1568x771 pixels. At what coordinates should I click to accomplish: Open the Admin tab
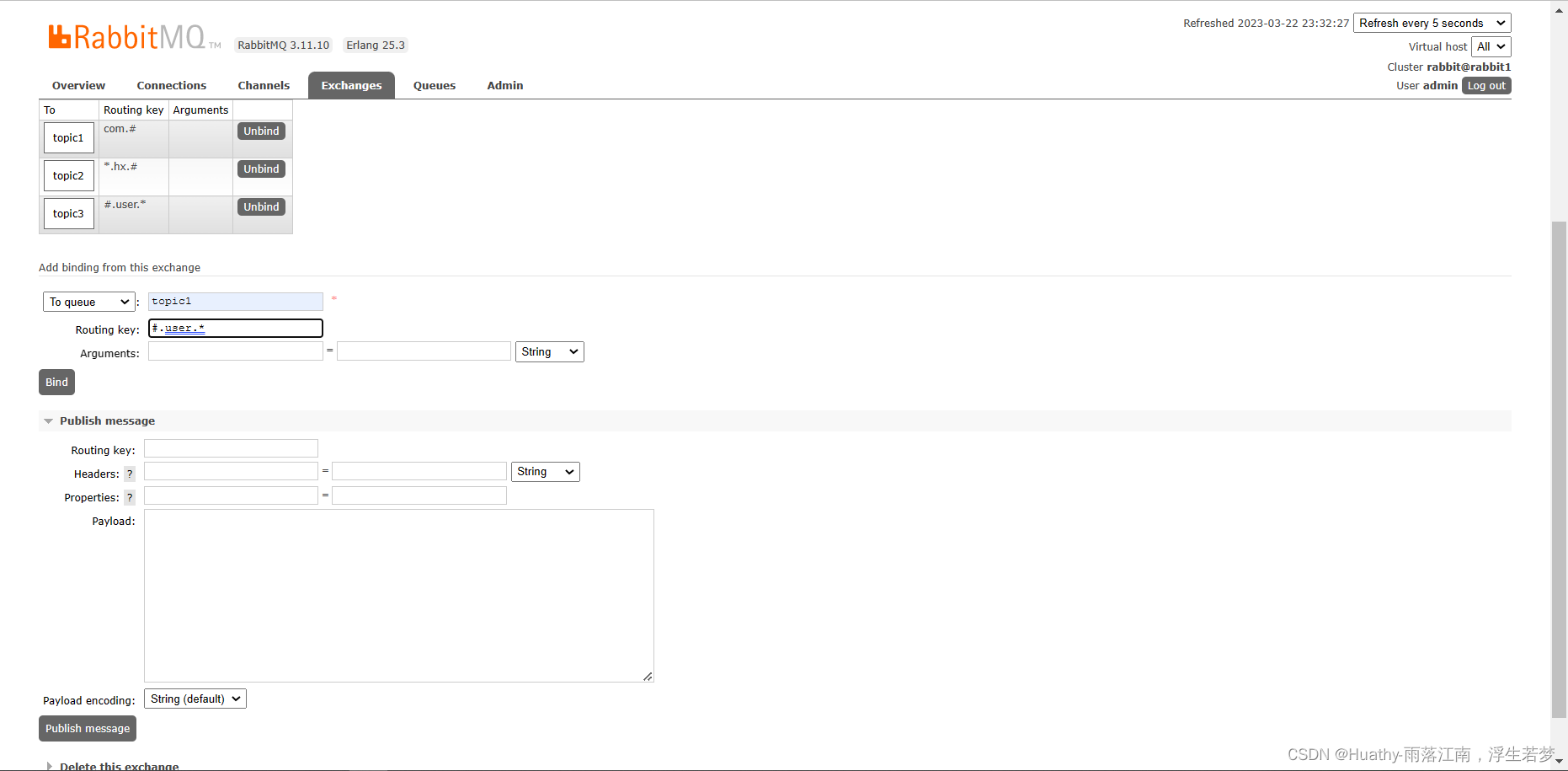(x=505, y=85)
